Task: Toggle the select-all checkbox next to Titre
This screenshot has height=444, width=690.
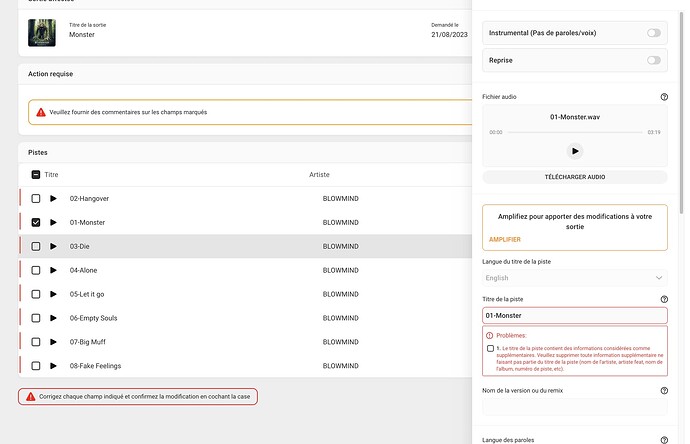Action: [x=36, y=175]
